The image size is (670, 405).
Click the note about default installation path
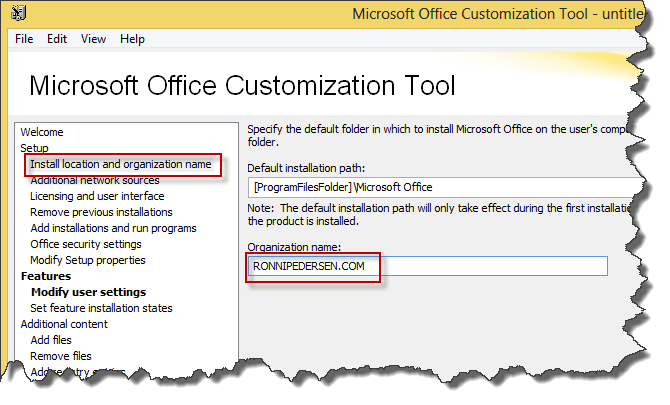[440, 214]
